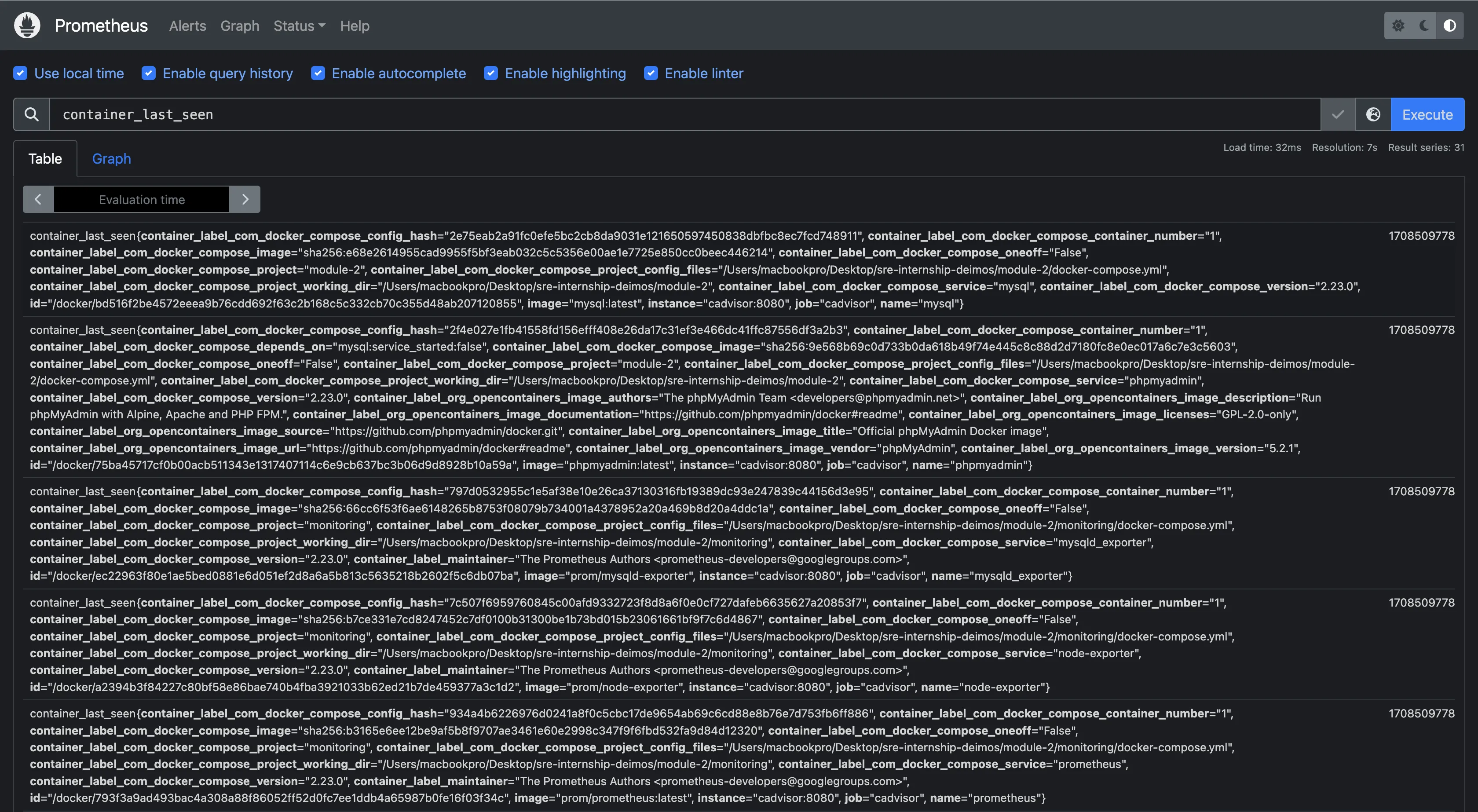Image resolution: width=1478 pixels, height=812 pixels.
Task: Click the magnifying glass search icon
Action: pos(32,114)
